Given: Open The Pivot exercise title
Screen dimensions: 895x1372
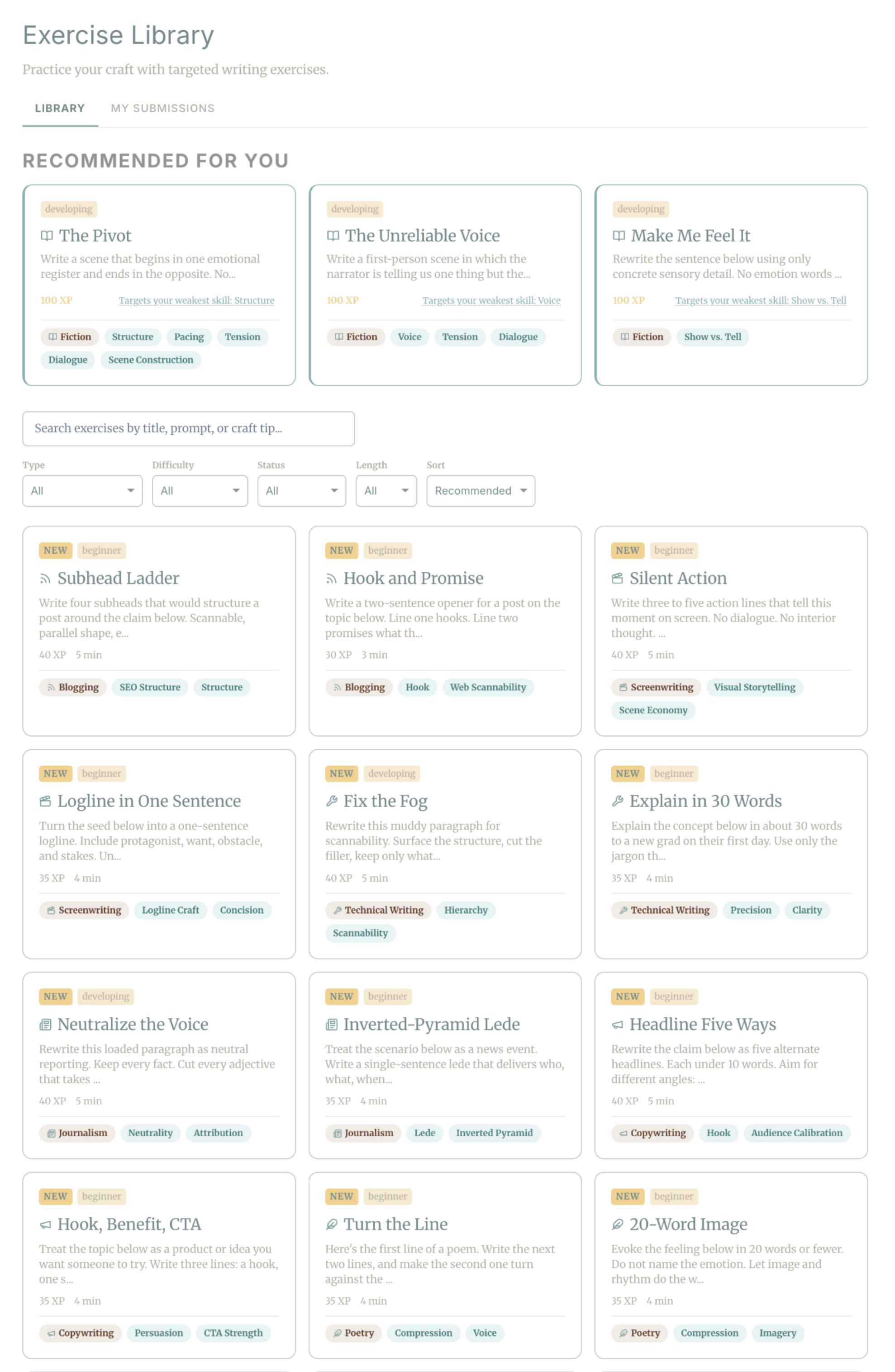Looking at the screenshot, I should (x=95, y=236).
